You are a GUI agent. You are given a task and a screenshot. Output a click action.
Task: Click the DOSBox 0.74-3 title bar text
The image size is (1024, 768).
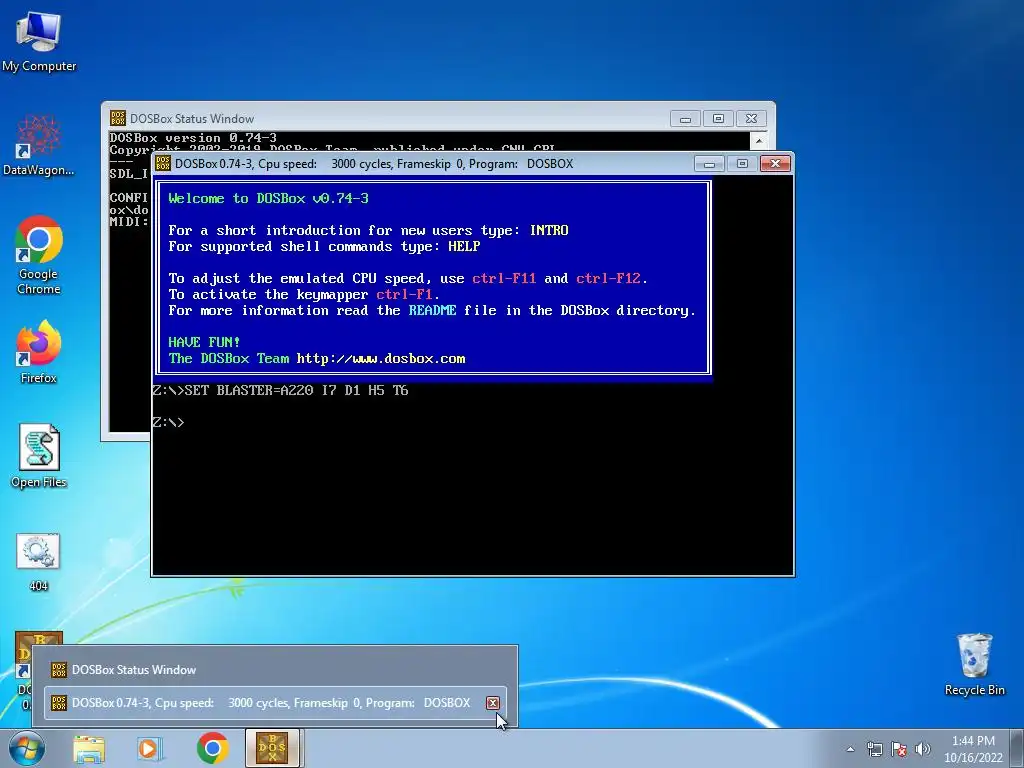point(374,164)
